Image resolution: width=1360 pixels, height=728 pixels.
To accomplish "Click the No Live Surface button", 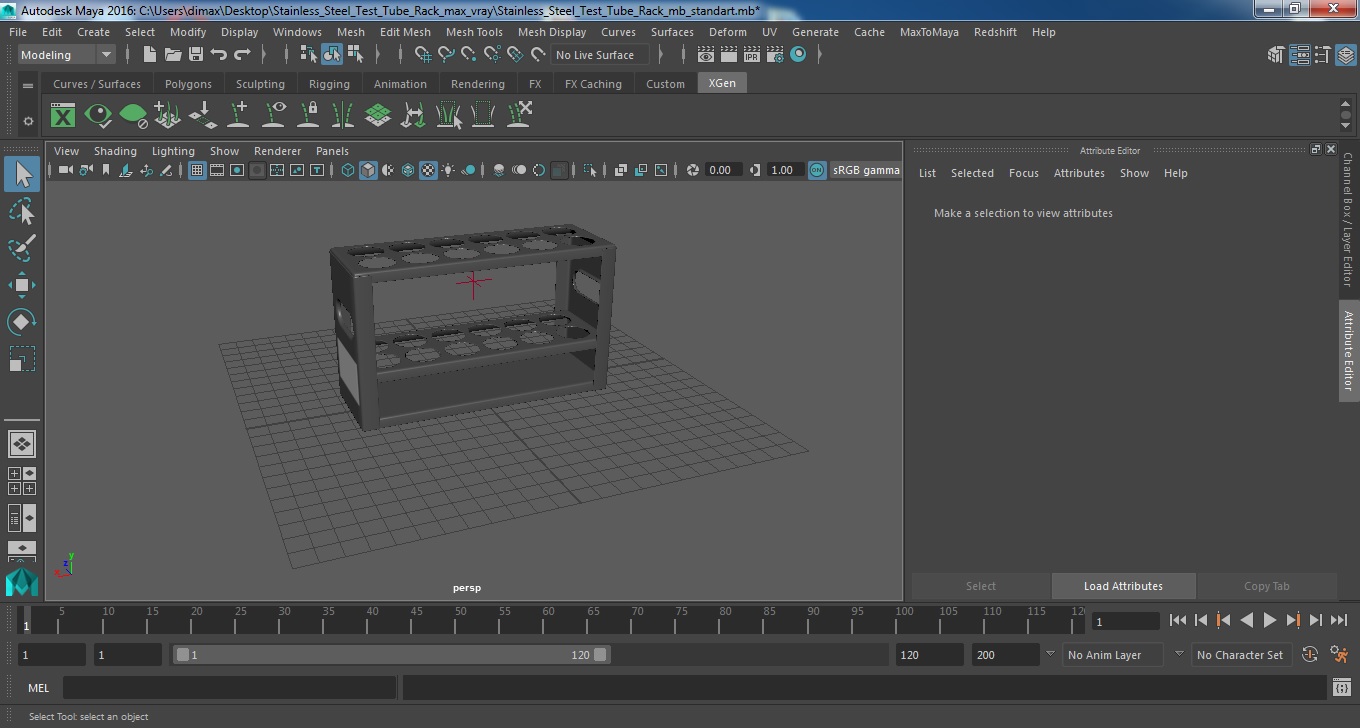I will click(595, 55).
